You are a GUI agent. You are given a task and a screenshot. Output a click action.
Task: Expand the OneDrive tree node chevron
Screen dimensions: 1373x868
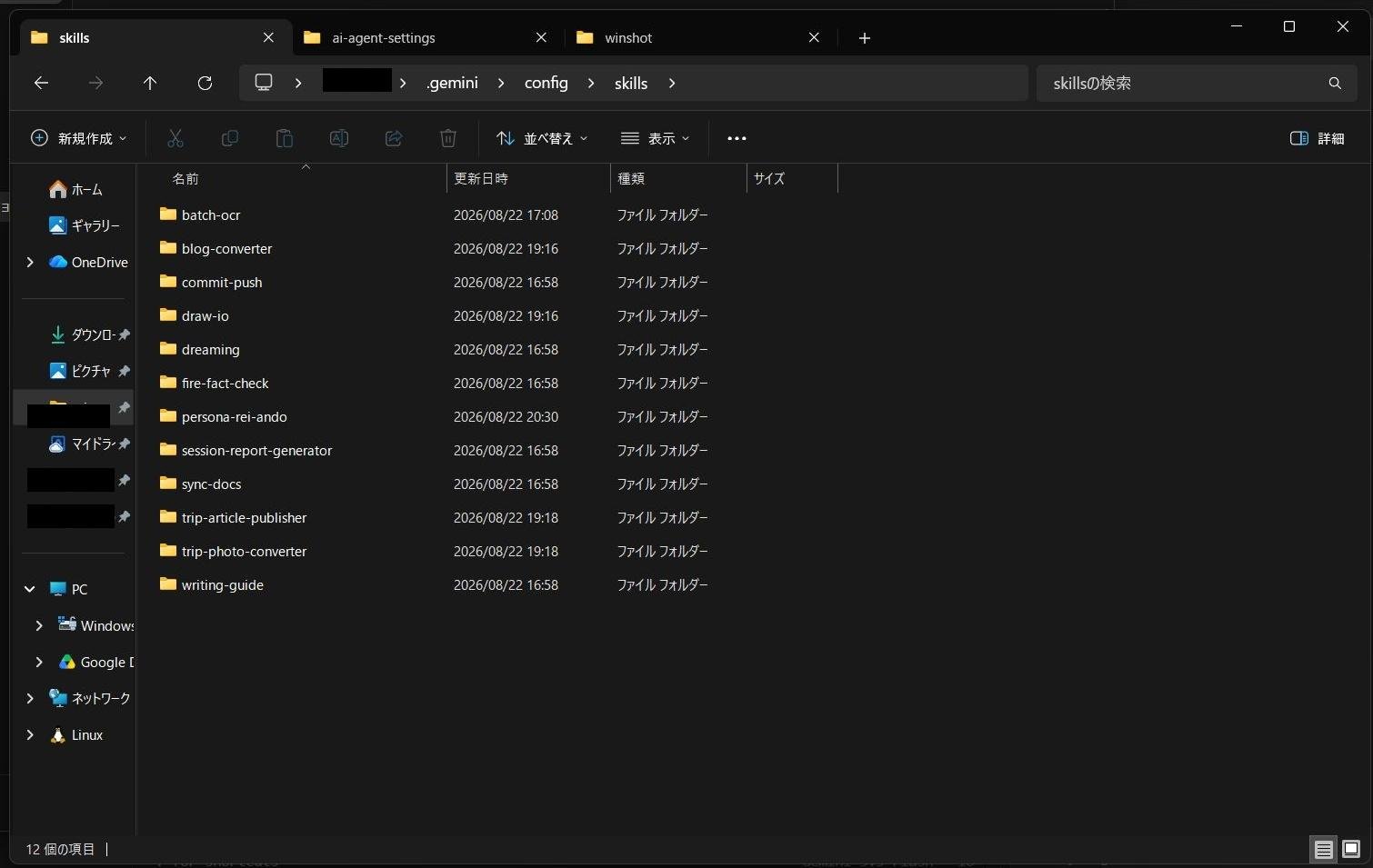pyautogui.click(x=30, y=262)
